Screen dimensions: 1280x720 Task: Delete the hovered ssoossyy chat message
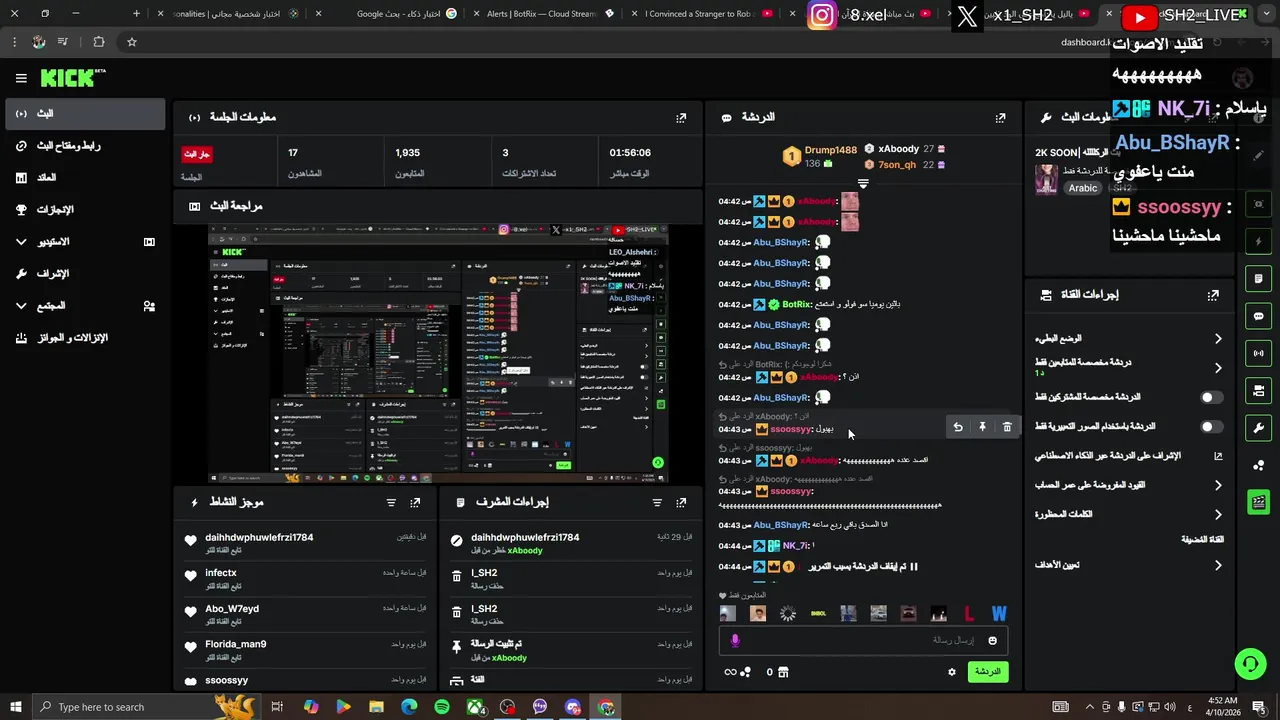coord(1007,427)
